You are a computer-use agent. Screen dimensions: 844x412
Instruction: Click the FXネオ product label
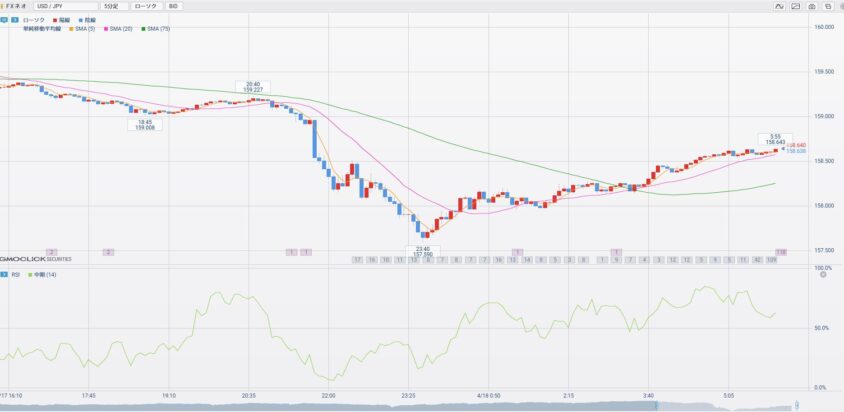[x=18, y=6]
